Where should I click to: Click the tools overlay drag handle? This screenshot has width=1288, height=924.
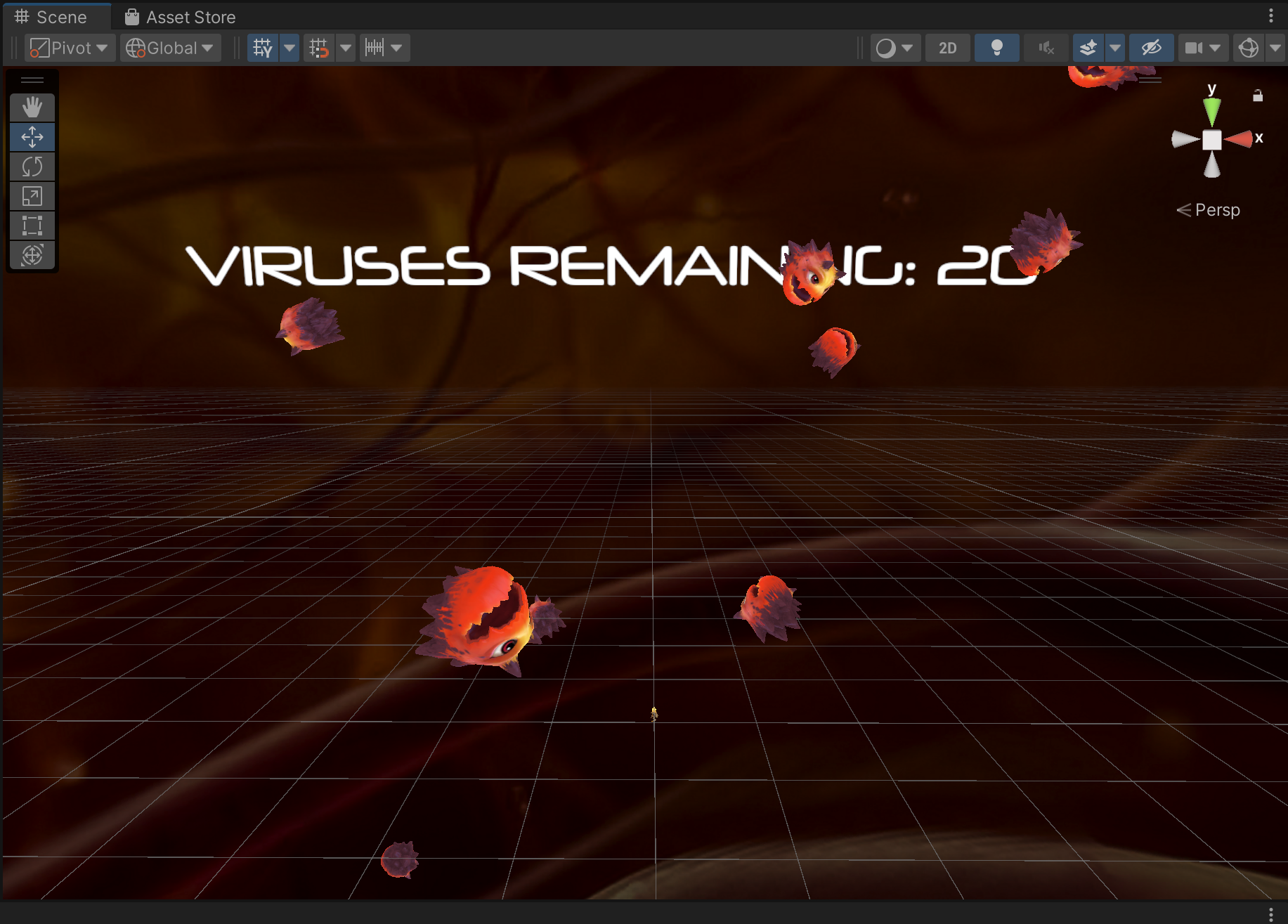pyautogui.click(x=32, y=80)
